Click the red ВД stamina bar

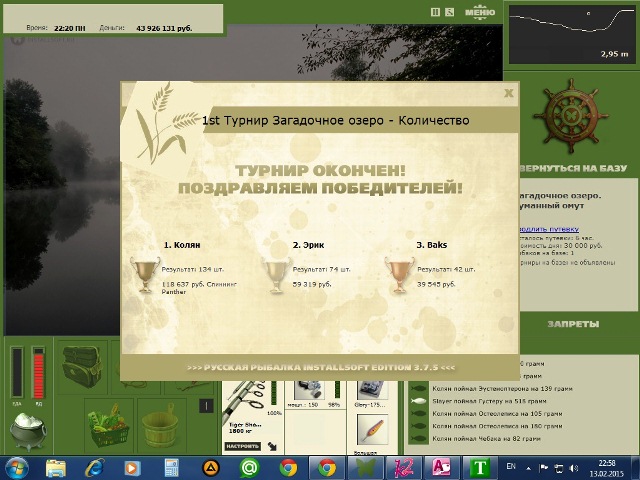point(38,372)
